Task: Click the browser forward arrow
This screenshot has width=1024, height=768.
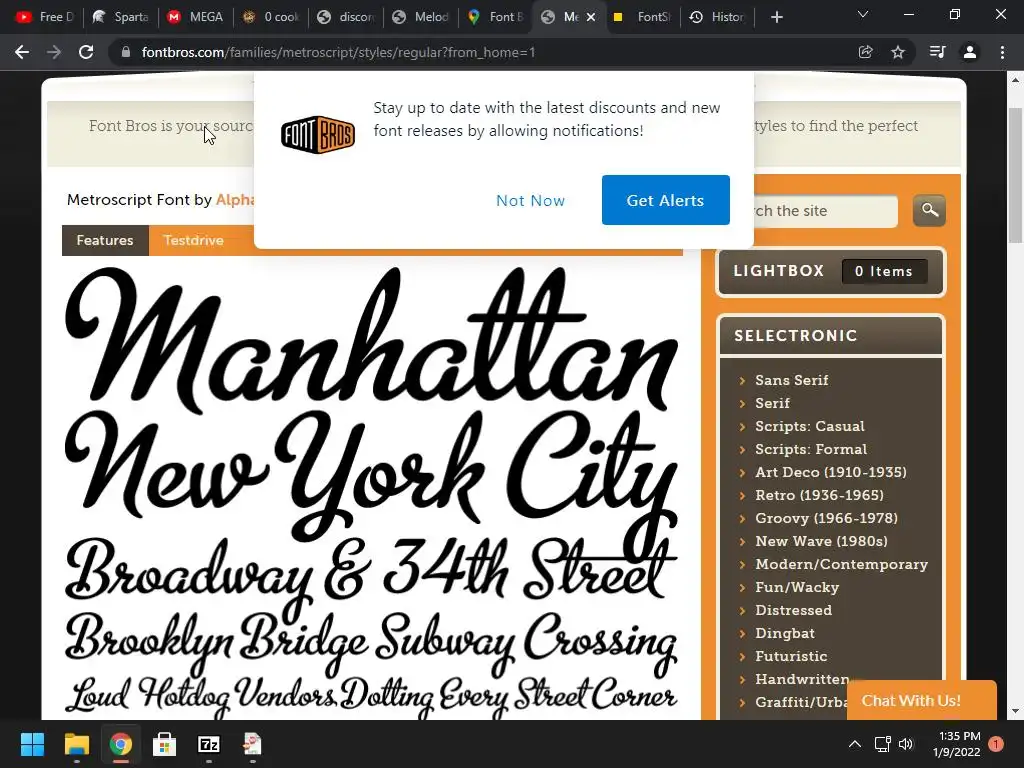Action: 54,52
